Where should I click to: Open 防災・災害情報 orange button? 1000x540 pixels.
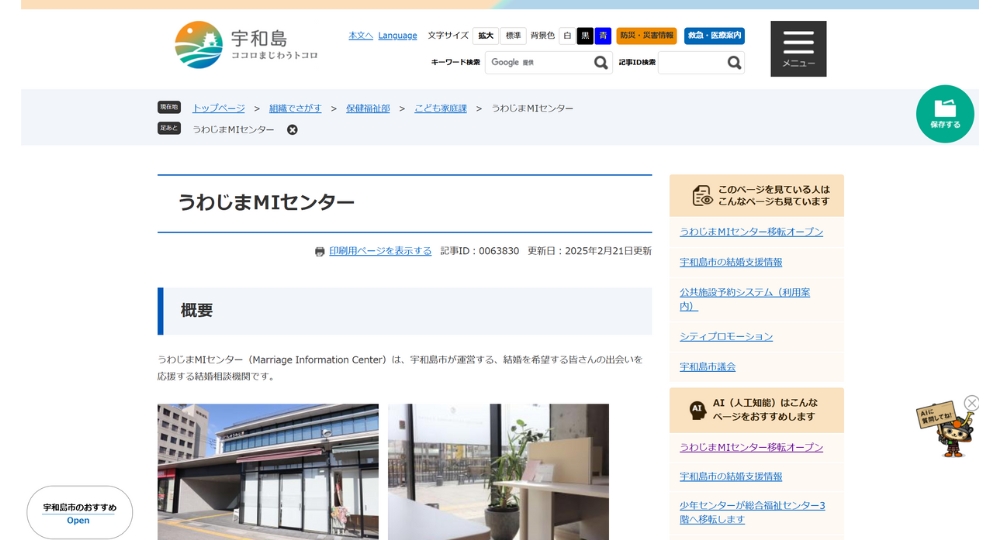(646, 36)
